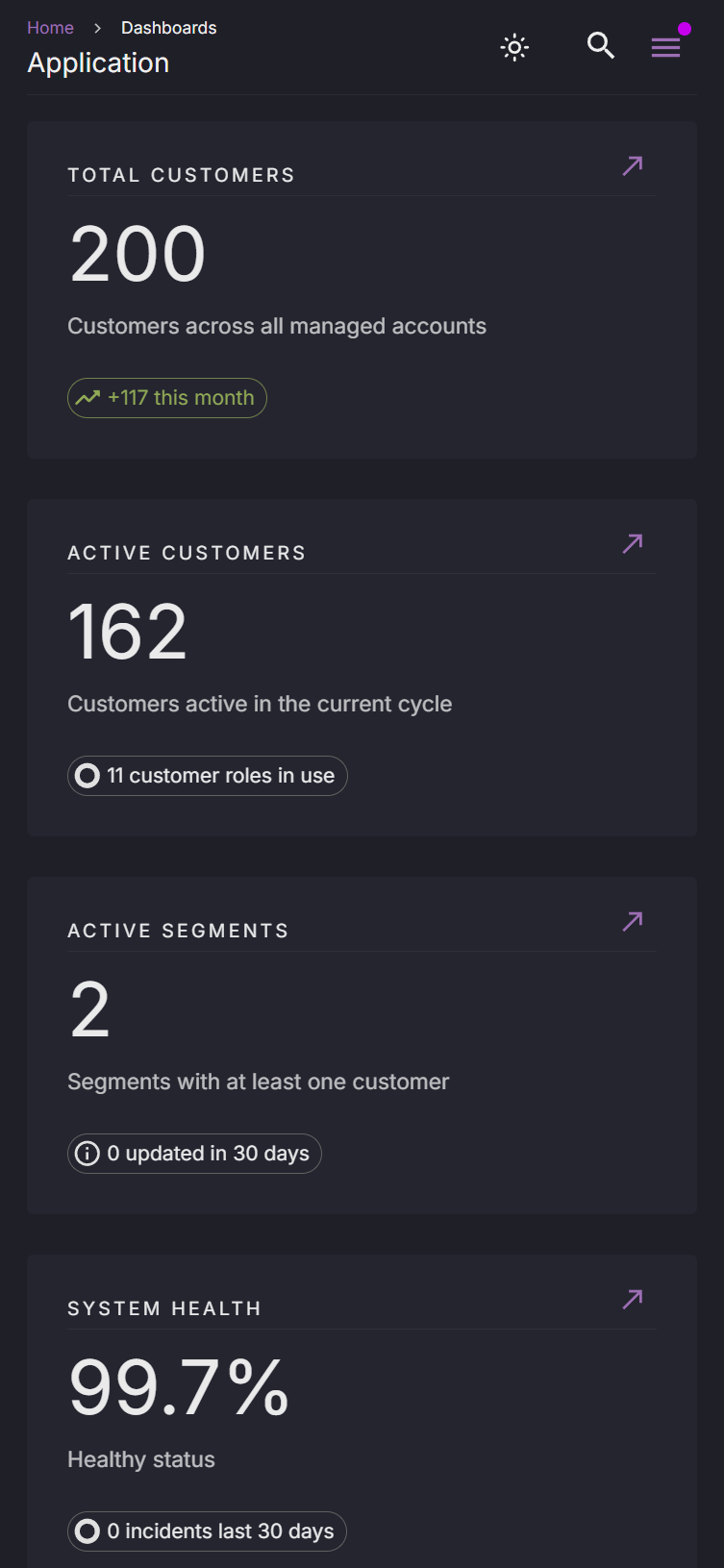
Task: Open Active Segments details arrow icon
Action: [633, 921]
